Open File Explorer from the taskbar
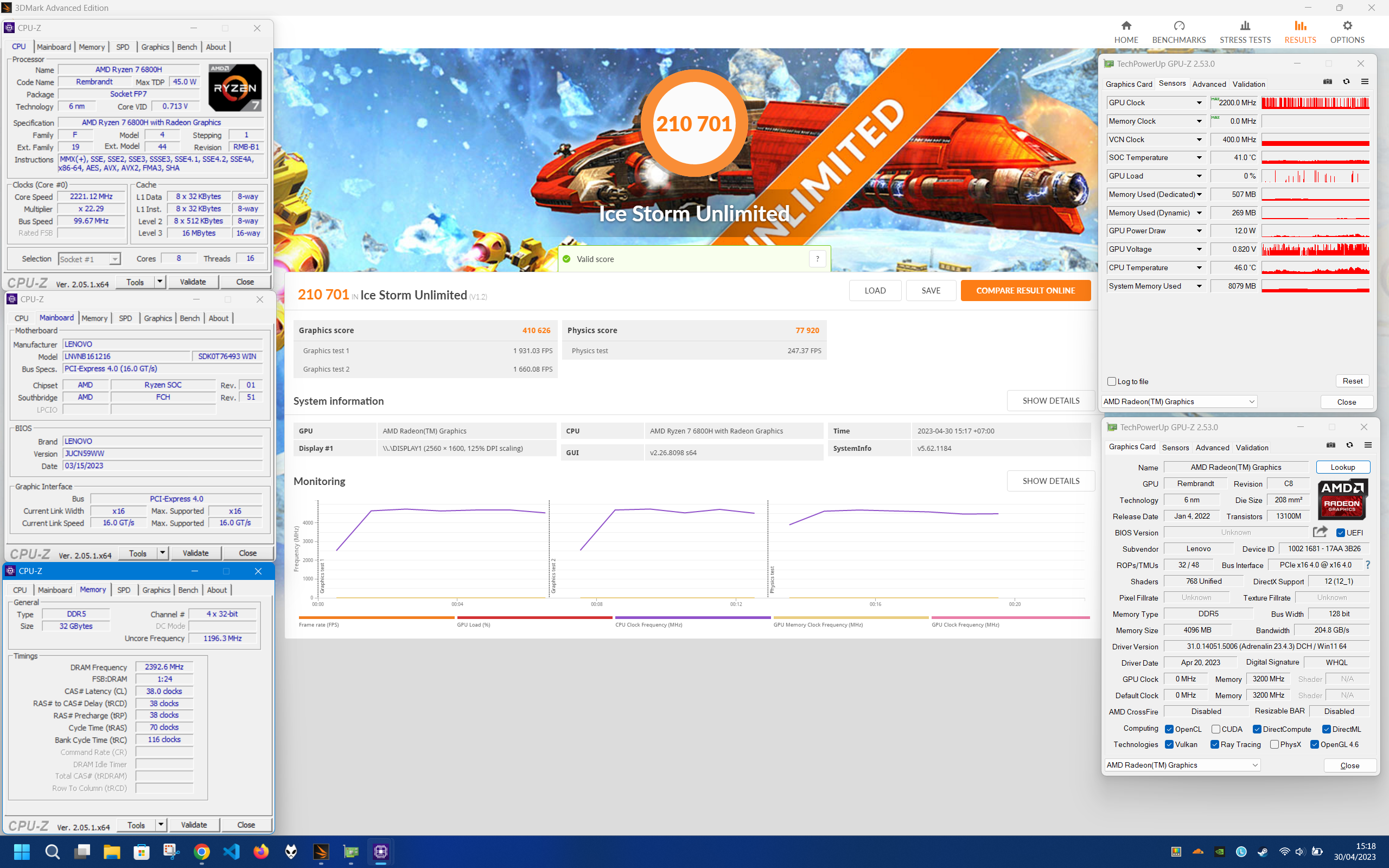Screen dimensions: 1389x868 pos(111,851)
